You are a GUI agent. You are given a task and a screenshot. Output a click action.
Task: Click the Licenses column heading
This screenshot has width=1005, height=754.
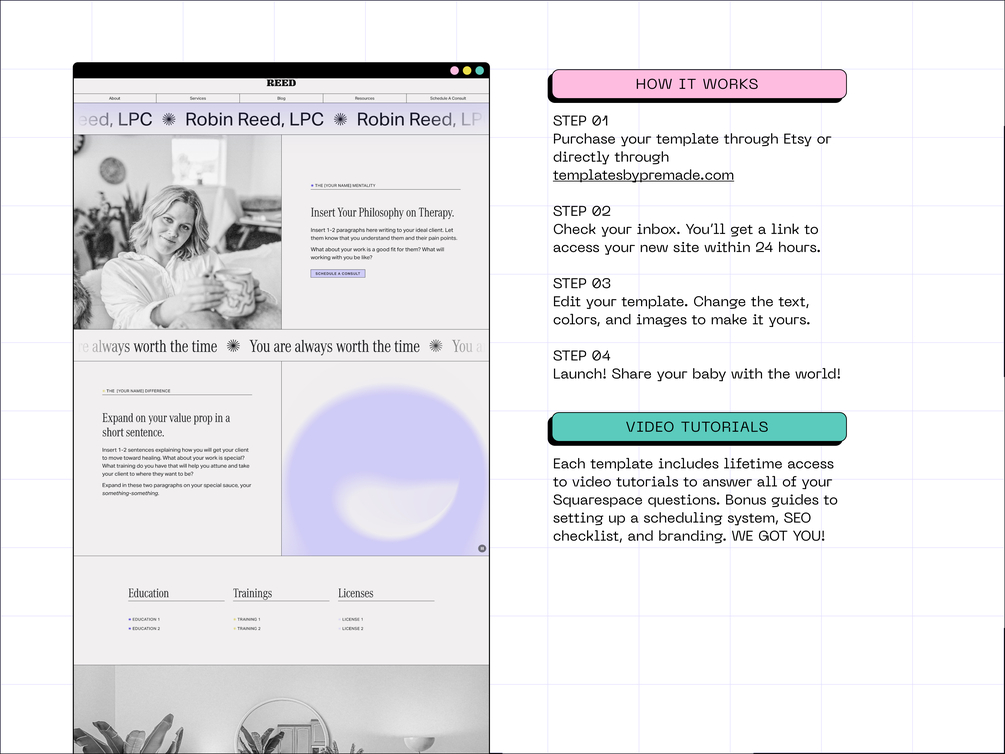click(356, 593)
